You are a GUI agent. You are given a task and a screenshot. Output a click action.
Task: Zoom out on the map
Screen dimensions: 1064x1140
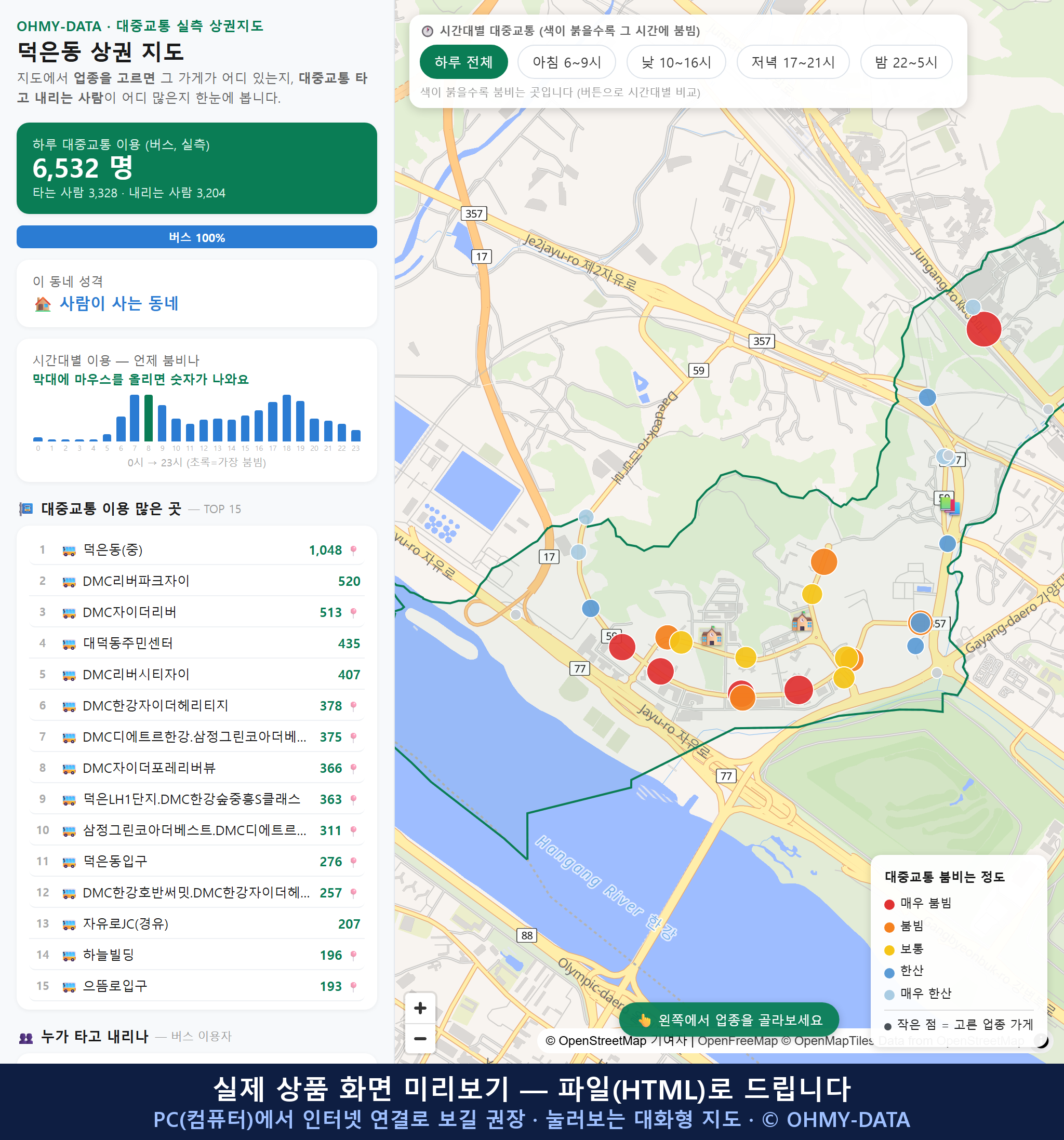(420, 1038)
